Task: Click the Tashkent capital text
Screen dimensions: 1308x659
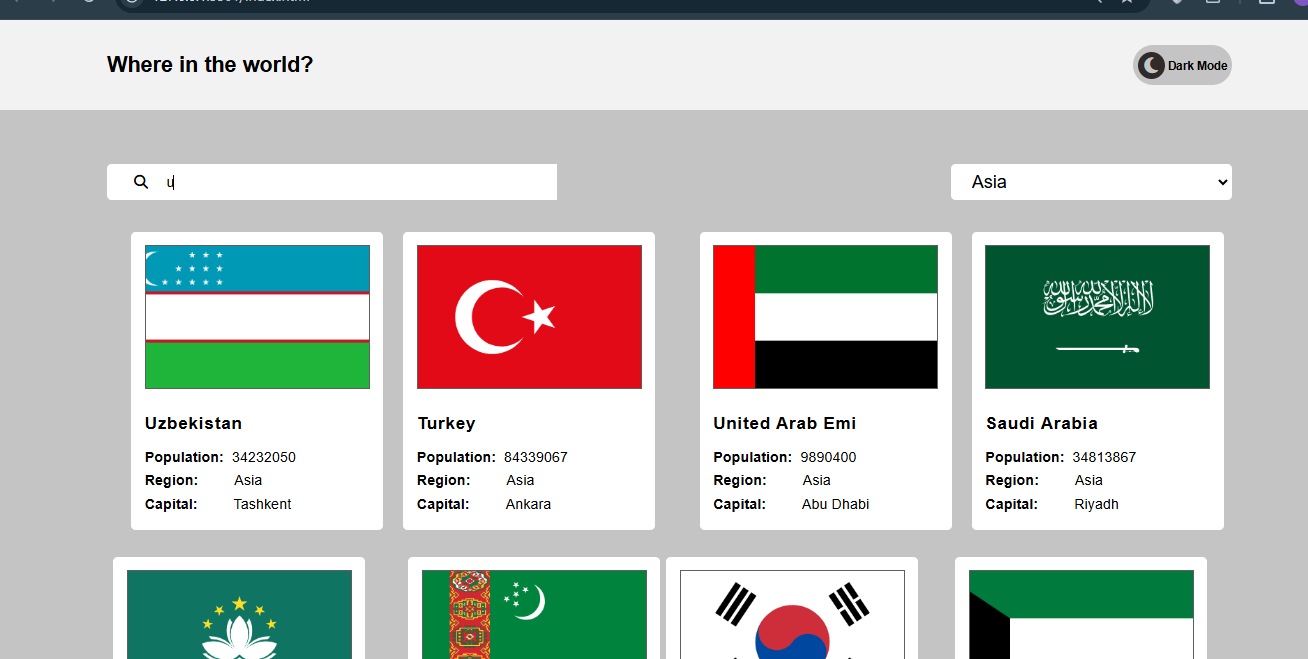Action: pyautogui.click(x=262, y=504)
